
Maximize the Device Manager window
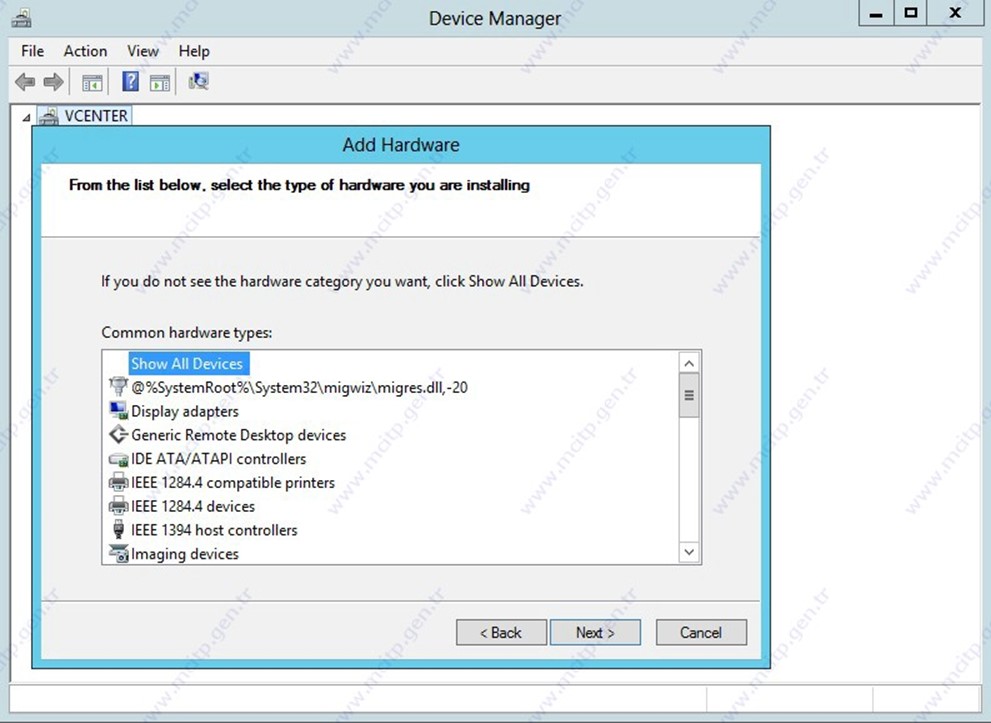(x=911, y=13)
